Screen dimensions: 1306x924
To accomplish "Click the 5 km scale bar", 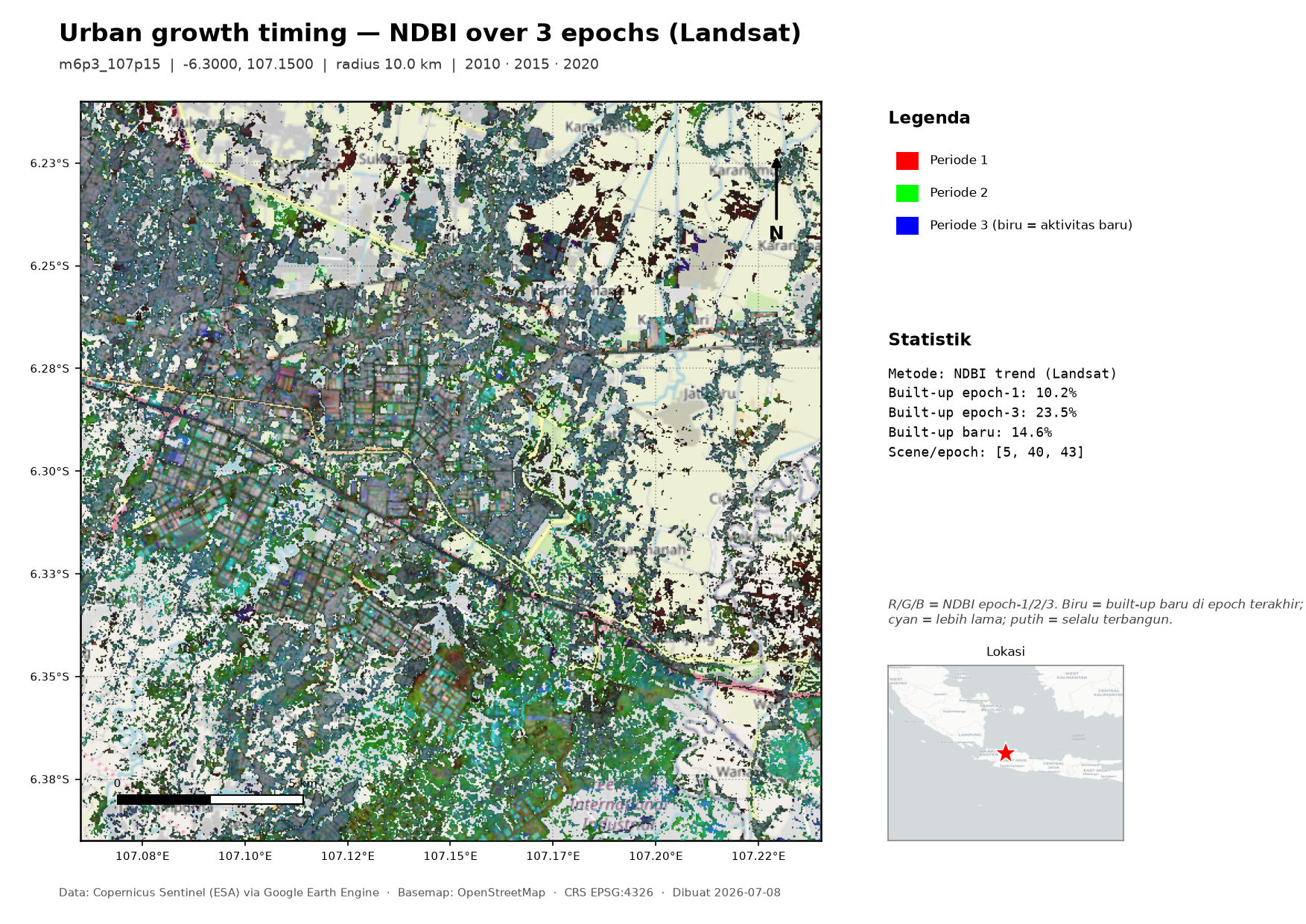I will [210, 800].
